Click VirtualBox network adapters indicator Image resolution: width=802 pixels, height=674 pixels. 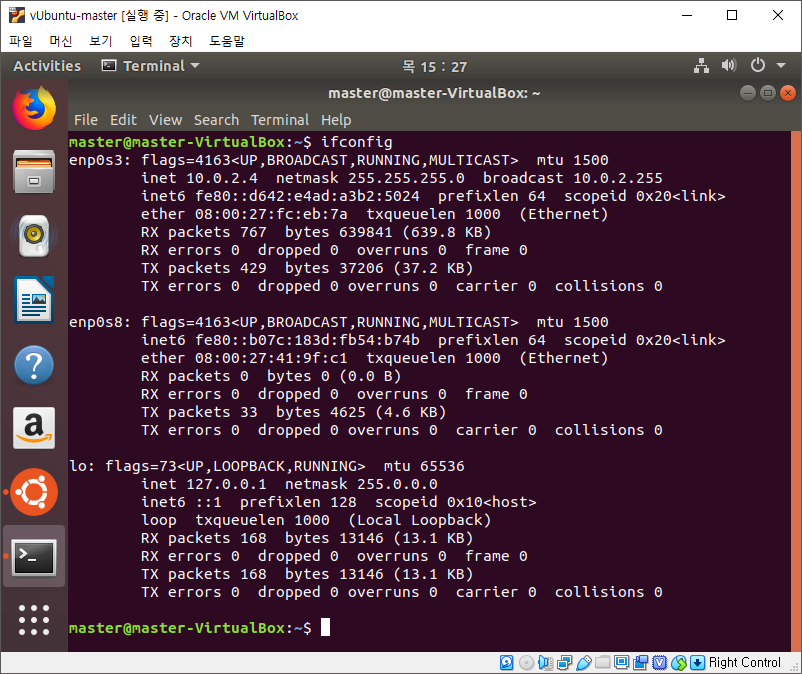tap(565, 663)
